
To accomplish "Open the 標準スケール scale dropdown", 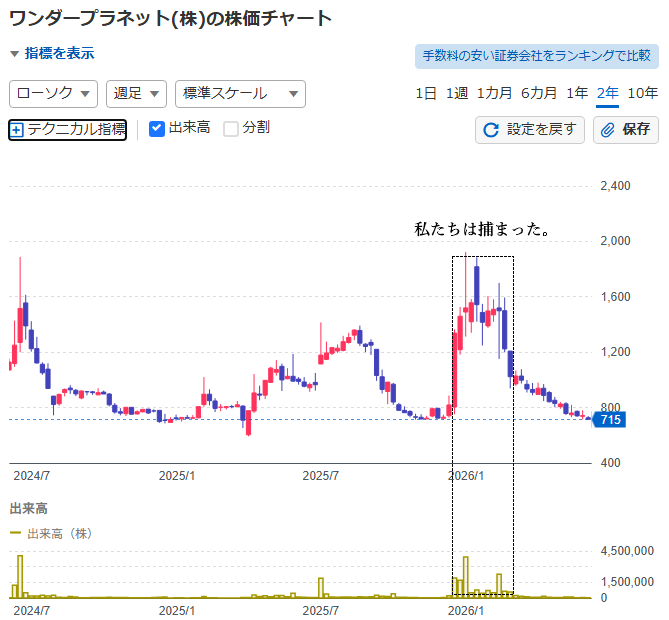I will coord(240,93).
